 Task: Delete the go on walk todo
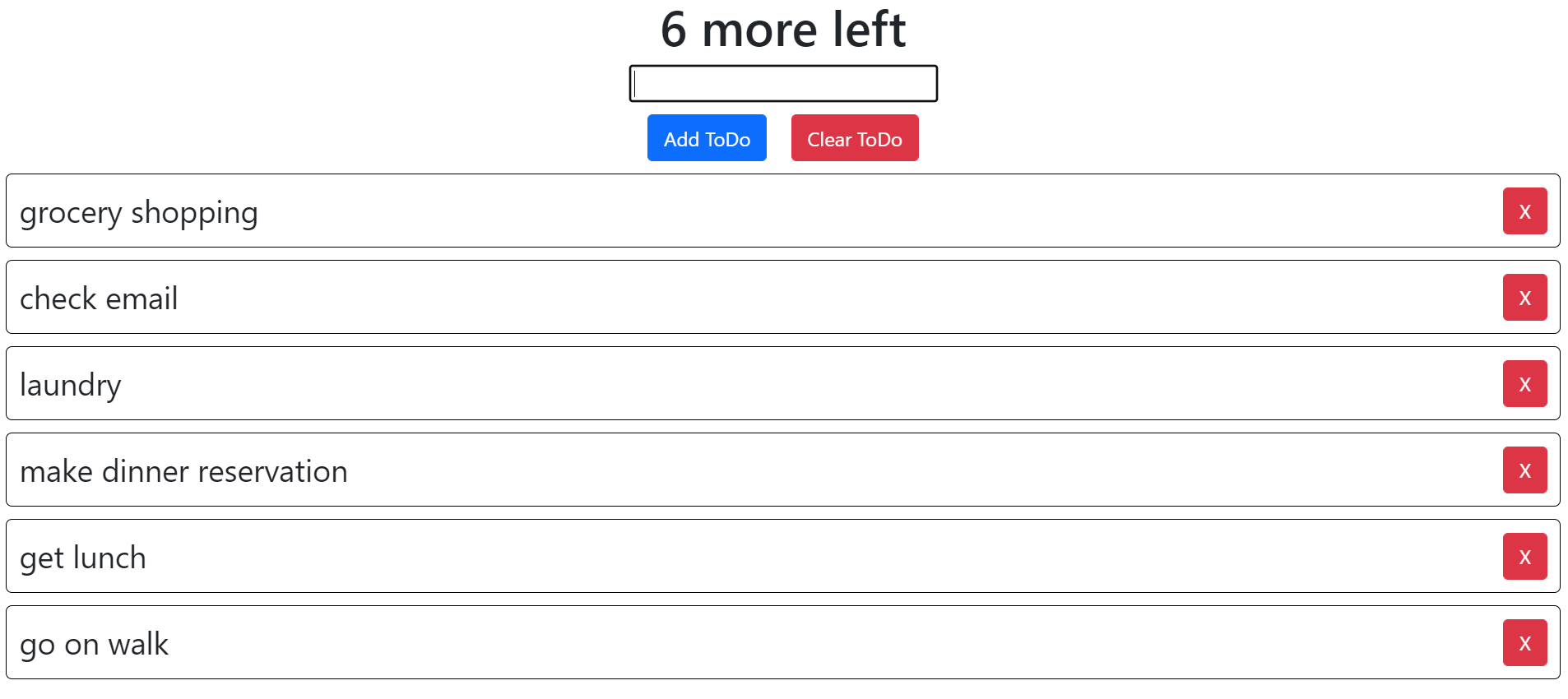(1524, 642)
